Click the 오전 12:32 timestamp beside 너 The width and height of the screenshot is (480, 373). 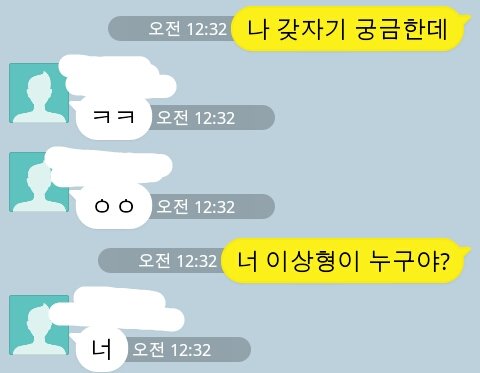tap(172, 350)
